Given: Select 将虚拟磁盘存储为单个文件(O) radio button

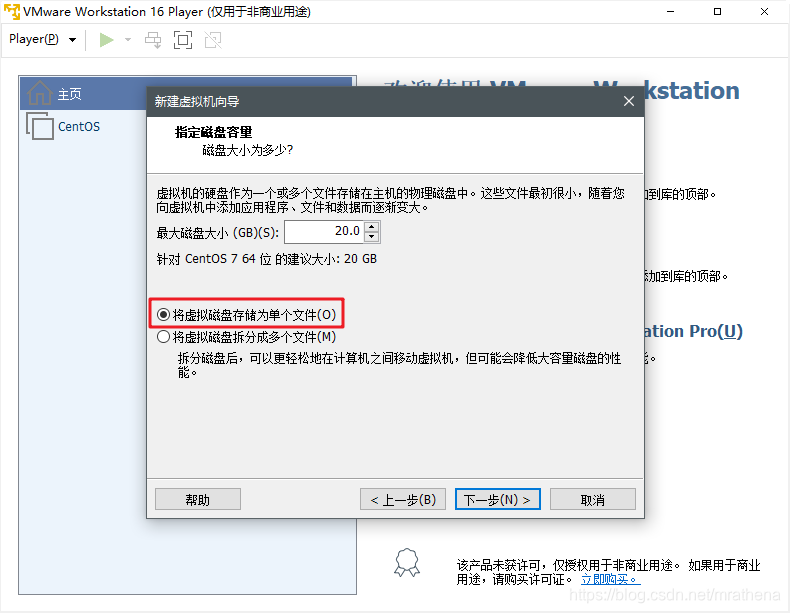Looking at the screenshot, I should [x=163, y=315].
